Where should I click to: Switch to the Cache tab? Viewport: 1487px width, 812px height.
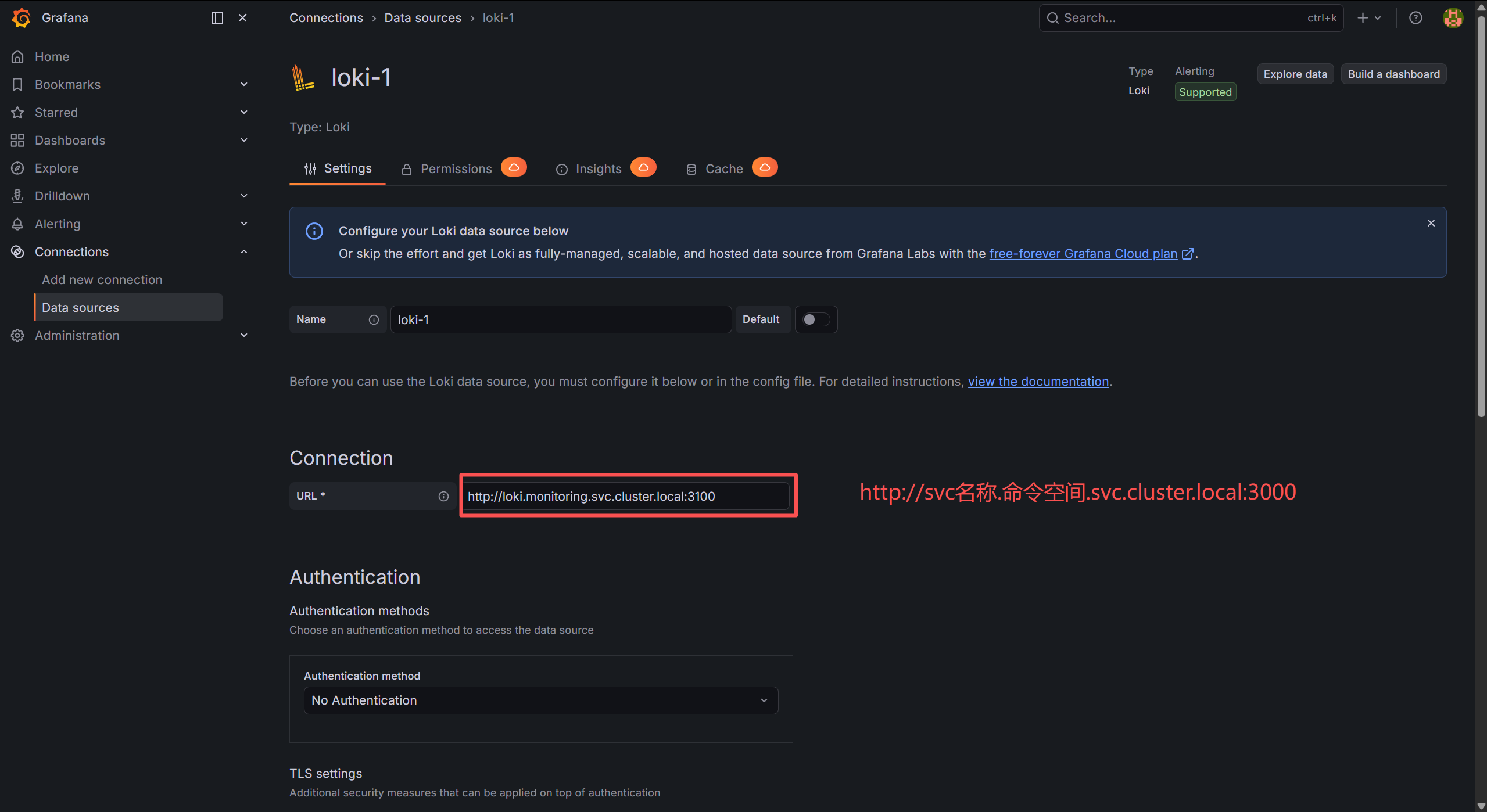[731, 168]
